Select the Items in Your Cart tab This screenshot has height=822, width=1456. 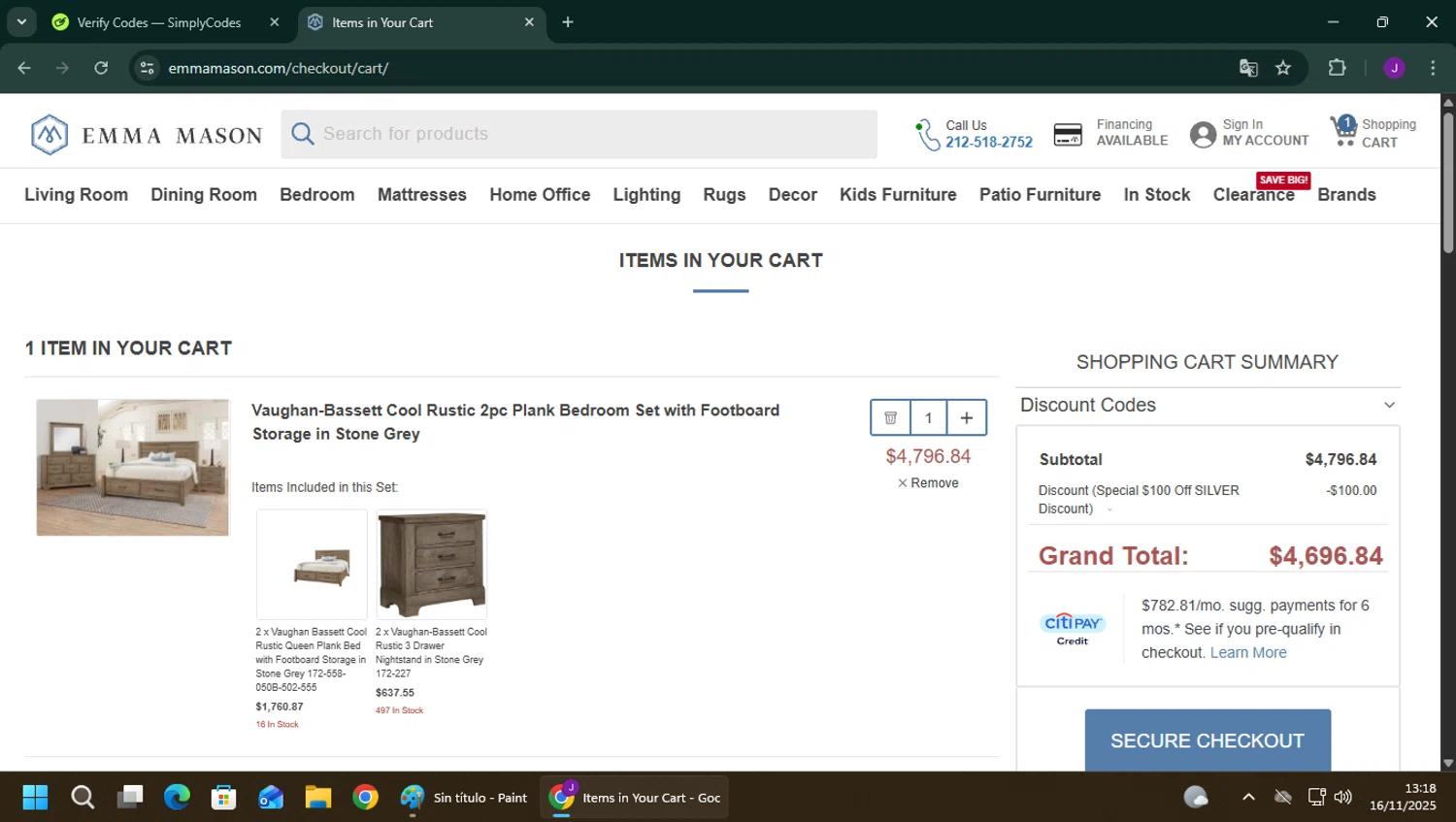pos(421,22)
